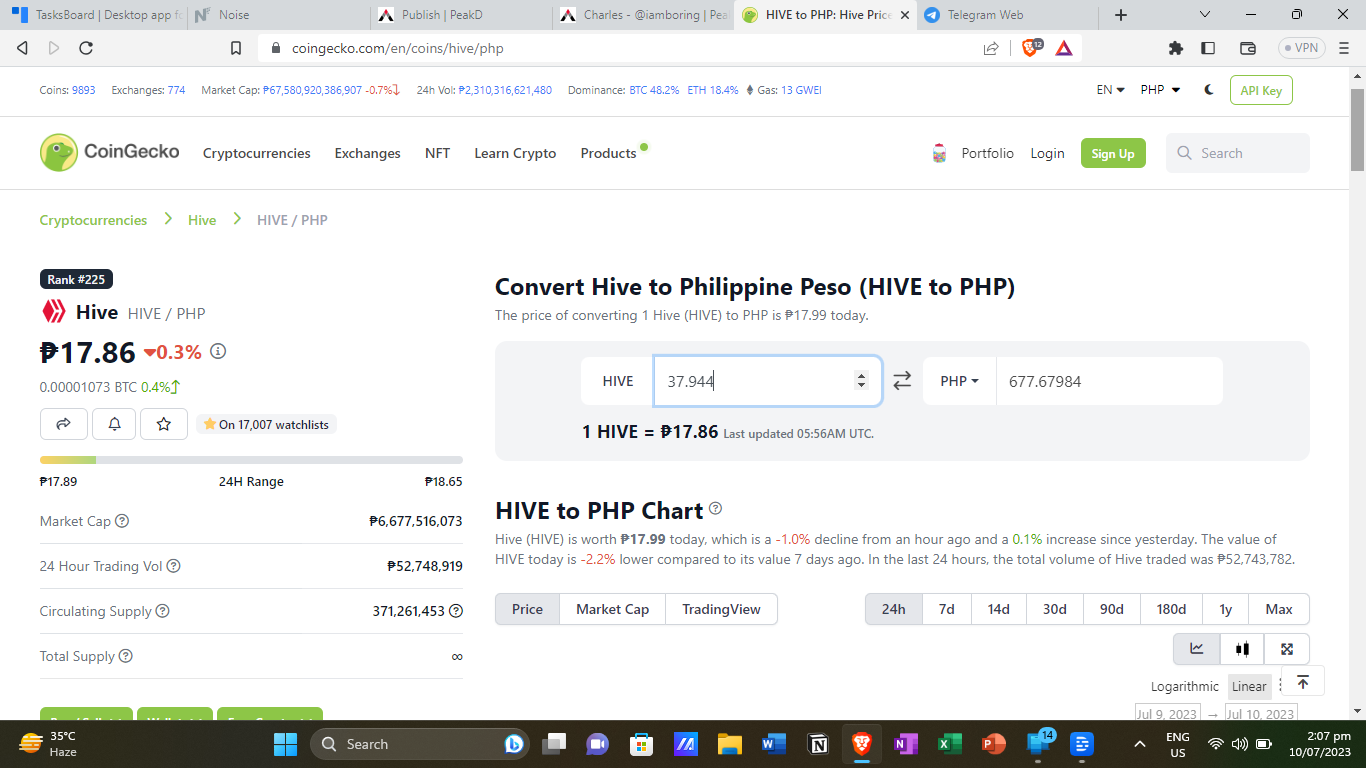Select the Max chart range
Image resolution: width=1366 pixels, height=768 pixels.
(1279, 609)
